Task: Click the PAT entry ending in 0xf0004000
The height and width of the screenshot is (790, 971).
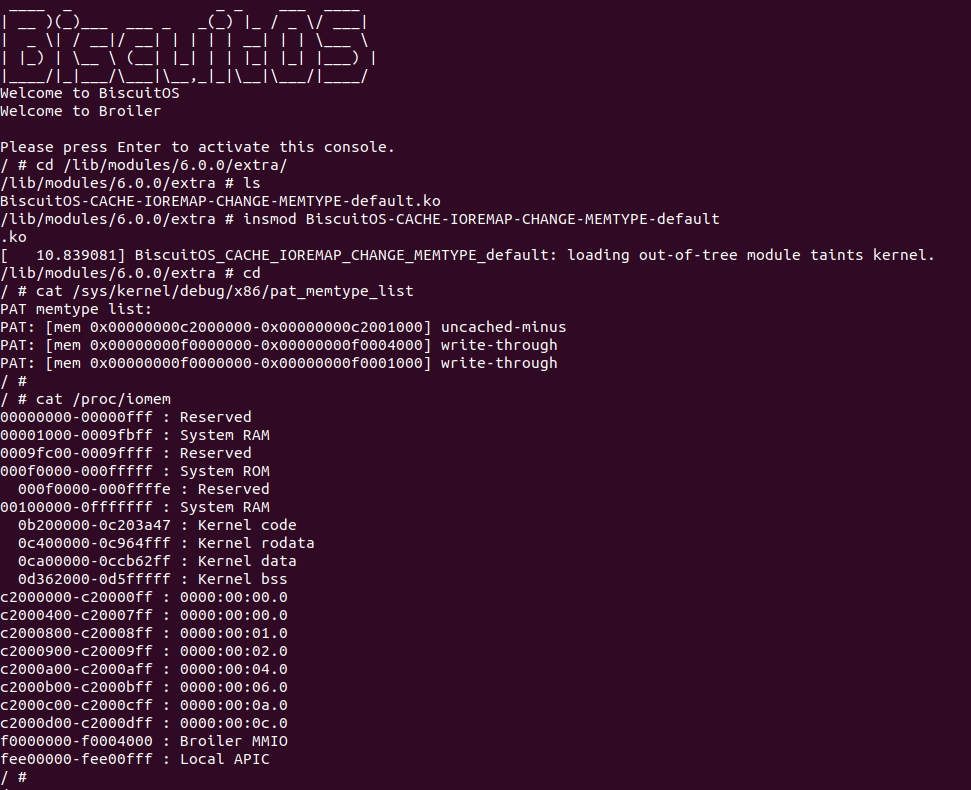Action: [278, 345]
